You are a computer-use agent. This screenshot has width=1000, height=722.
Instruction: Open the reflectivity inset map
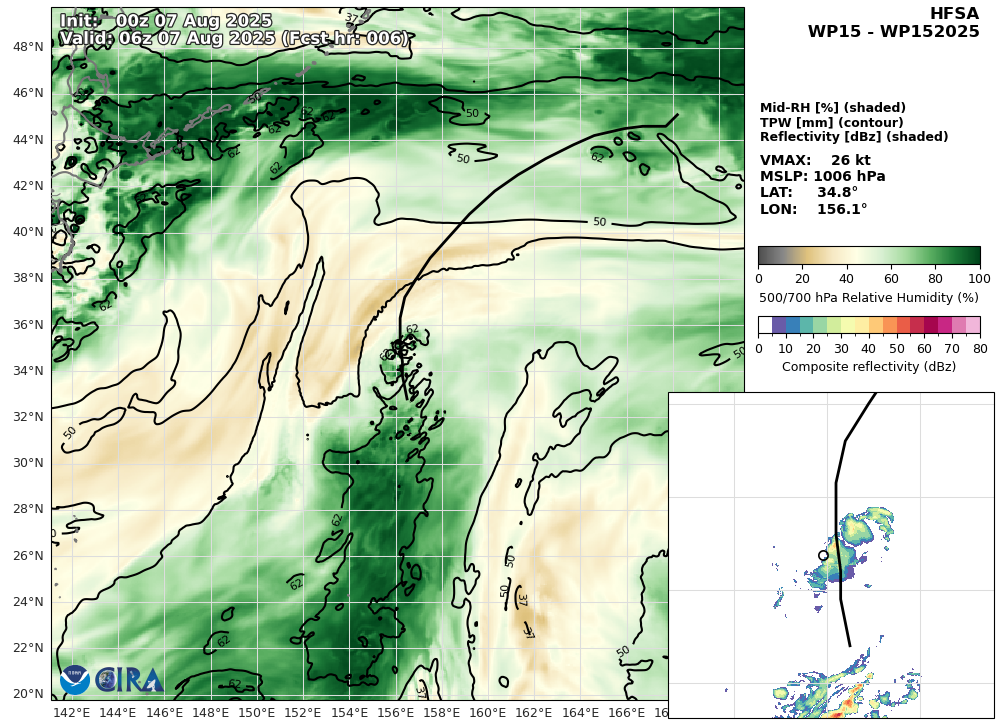pos(830,554)
